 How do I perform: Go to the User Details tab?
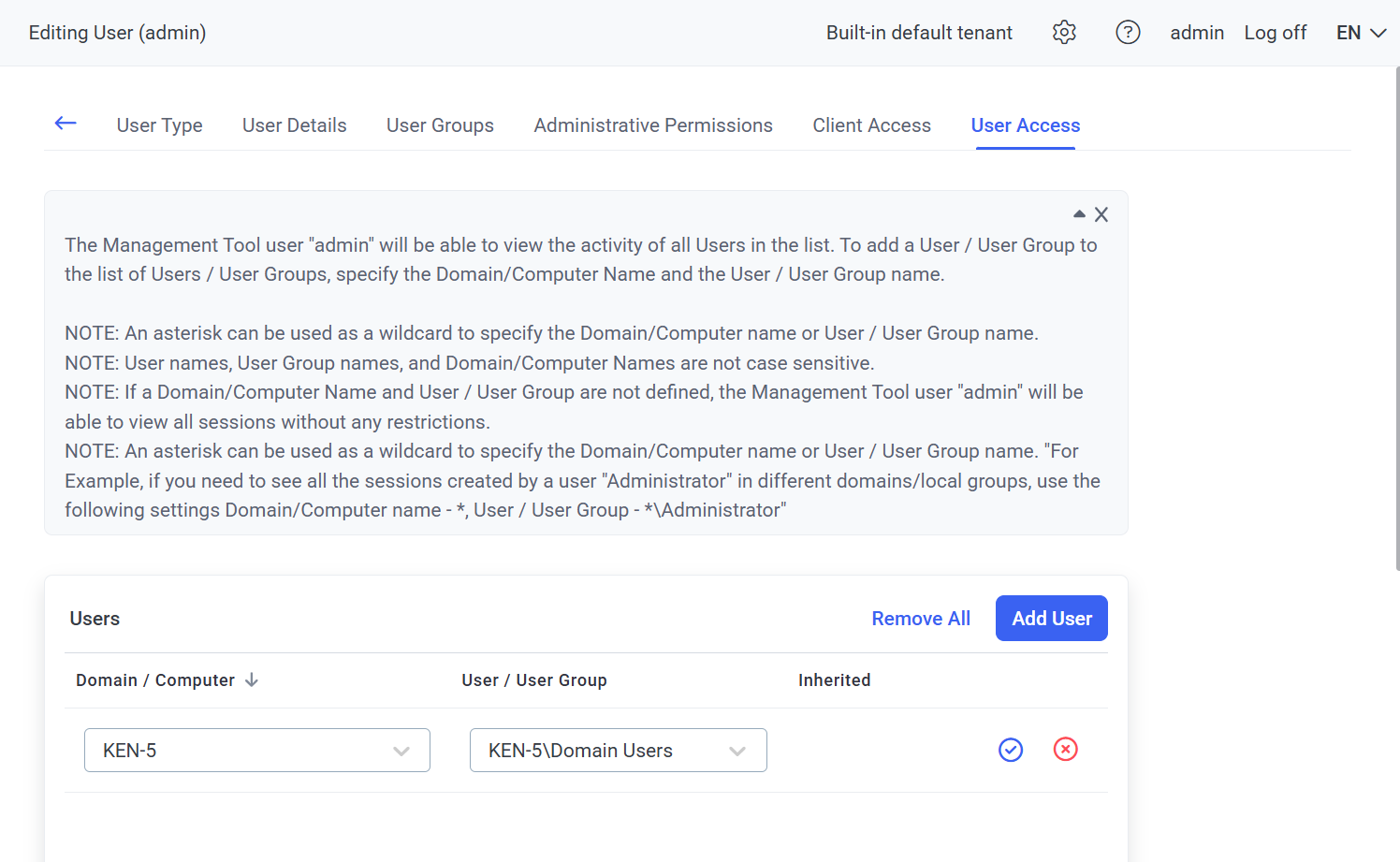click(x=294, y=125)
